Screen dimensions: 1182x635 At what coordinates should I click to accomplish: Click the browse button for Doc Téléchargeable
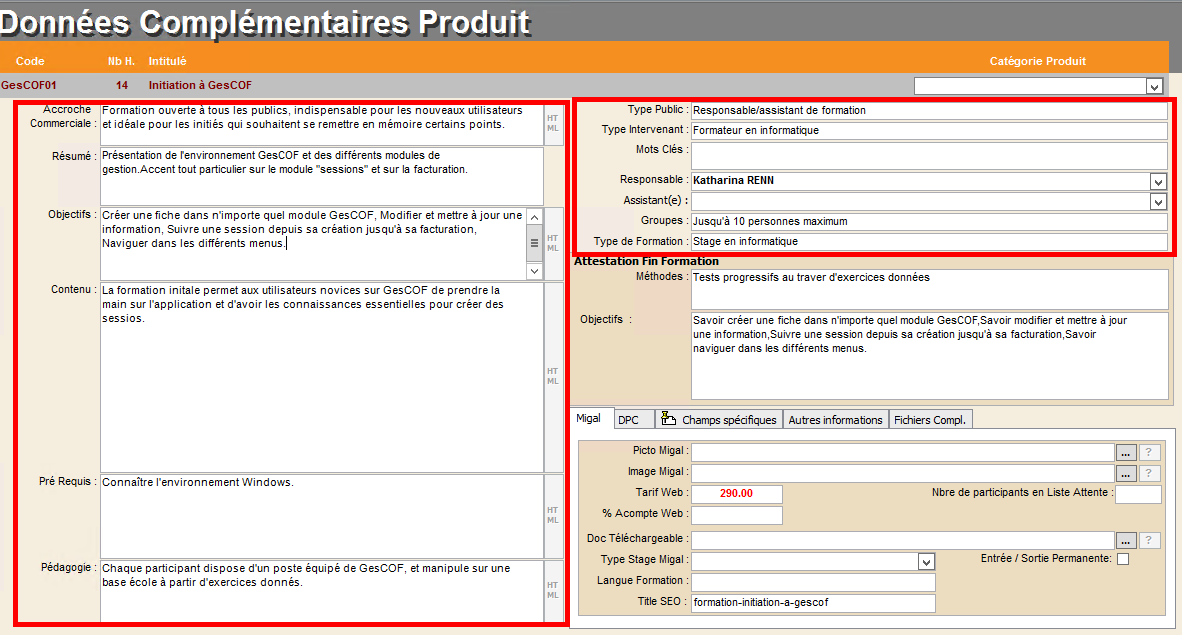(1126, 540)
